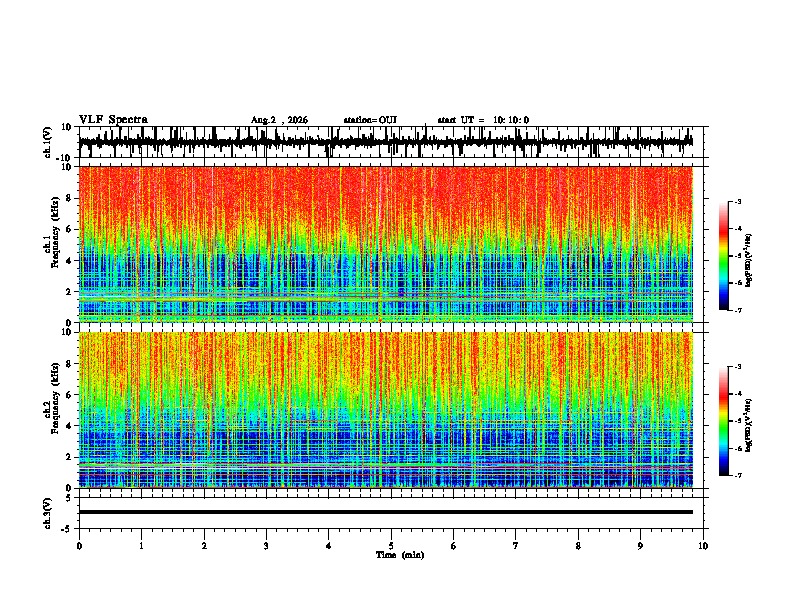This screenshot has width=792, height=612.
Task: Click the ch.1 spectrogram plot
Action: (386, 244)
